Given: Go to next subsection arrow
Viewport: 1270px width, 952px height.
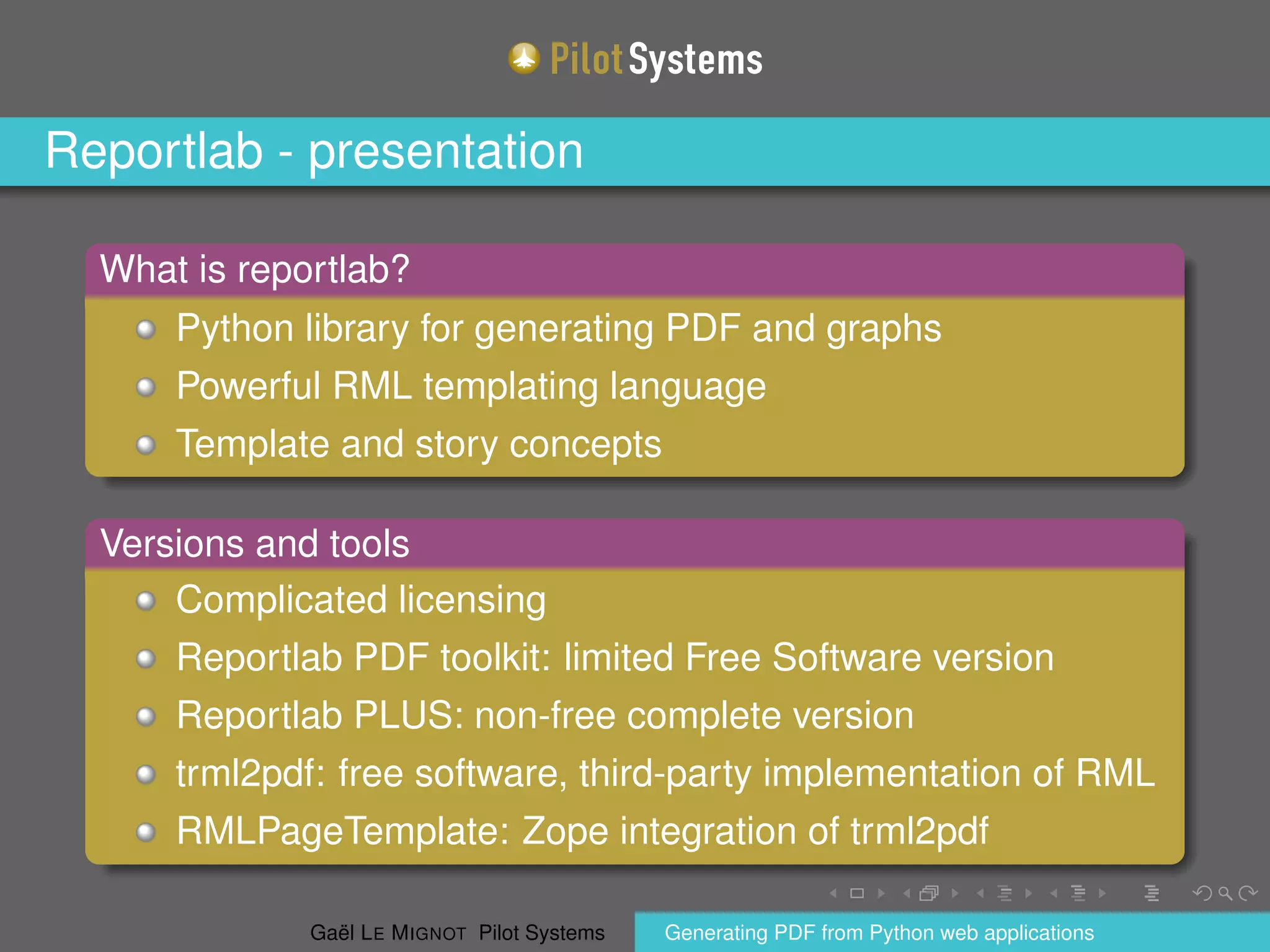Looking at the screenshot, I should (x=1028, y=893).
